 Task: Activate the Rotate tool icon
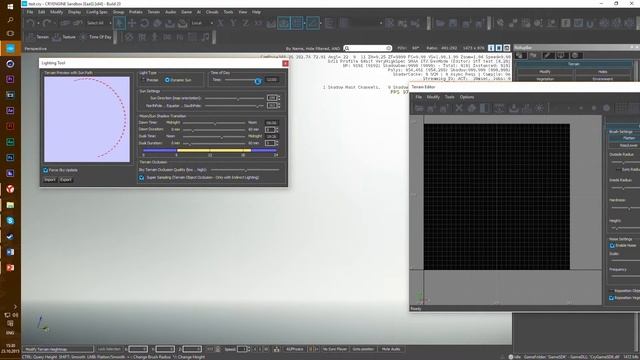coord(144,23)
